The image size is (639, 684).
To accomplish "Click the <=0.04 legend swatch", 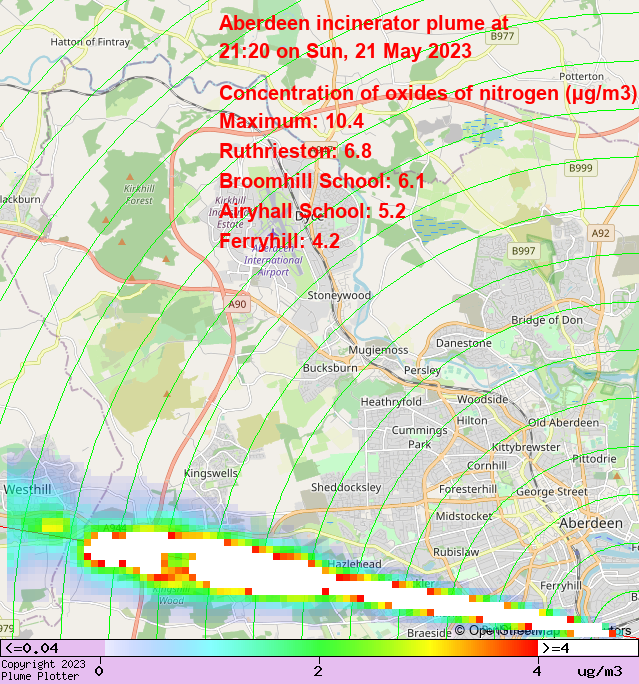I will pyautogui.click(x=52, y=648).
